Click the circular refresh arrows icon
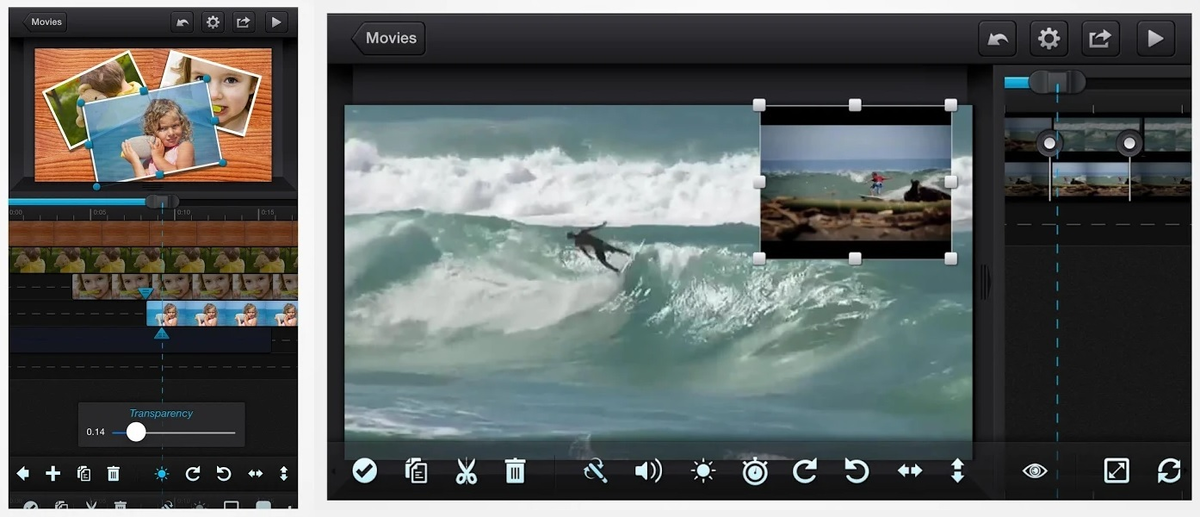The width and height of the screenshot is (1200, 517). (1168, 470)
